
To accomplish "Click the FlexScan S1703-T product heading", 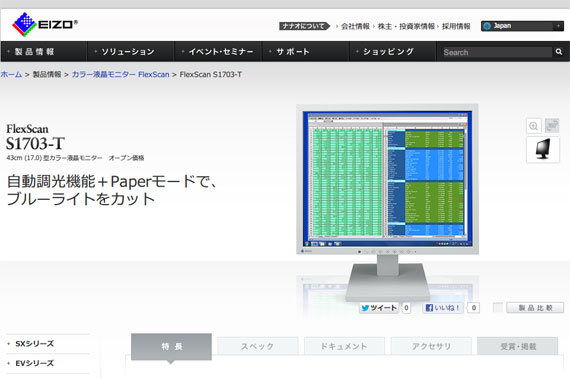I will (35, 138).
